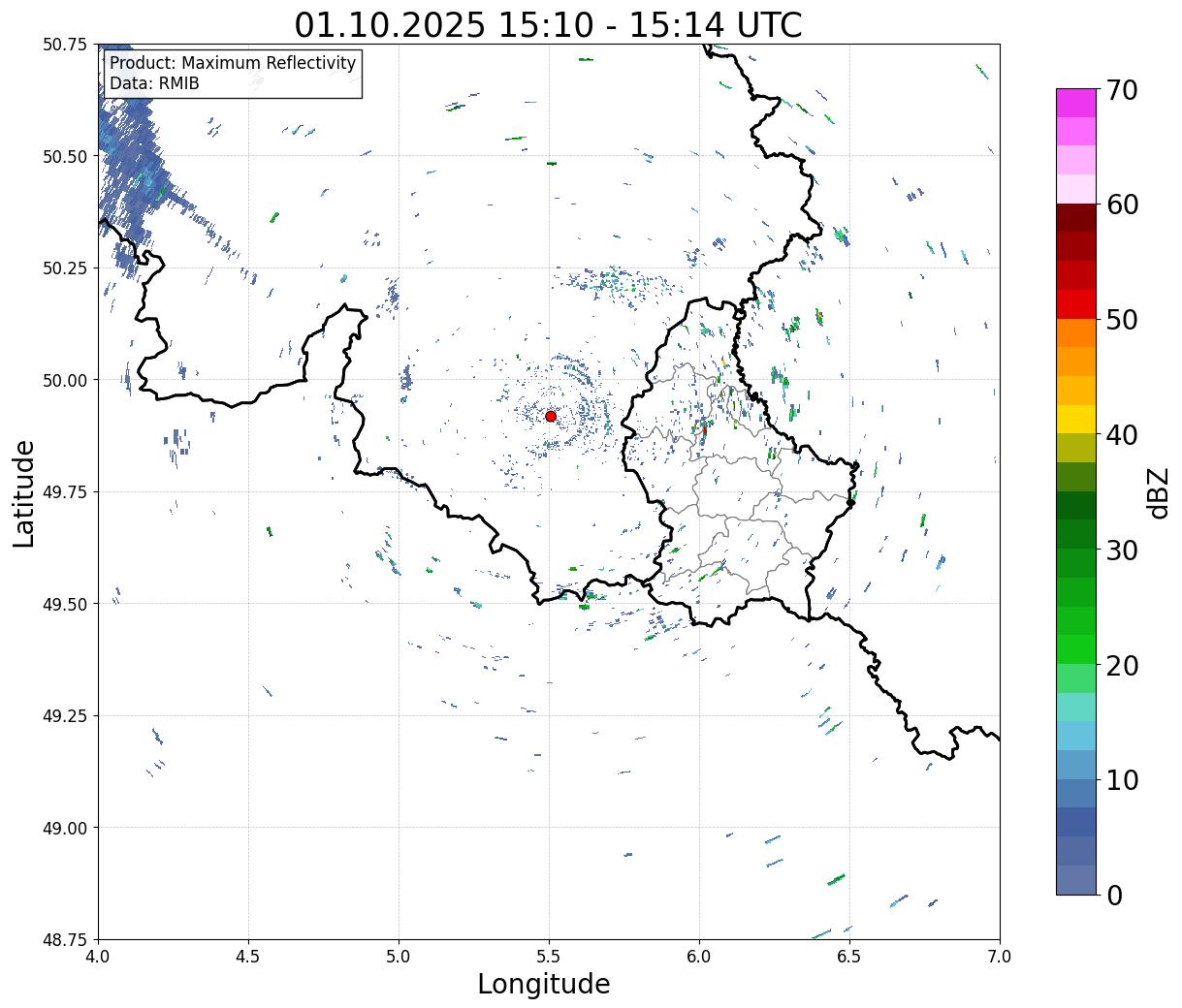Click the plot title with date and time
Image resolution: width=1182 pixels, height=1008 pixels.
pos(549,24)
